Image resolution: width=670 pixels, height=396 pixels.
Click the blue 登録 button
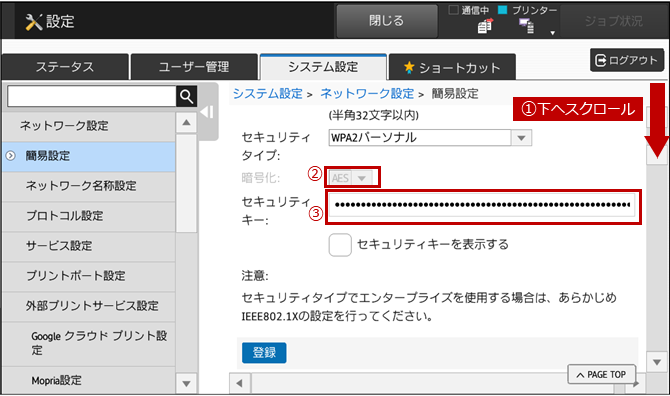(x=264, y=353)
